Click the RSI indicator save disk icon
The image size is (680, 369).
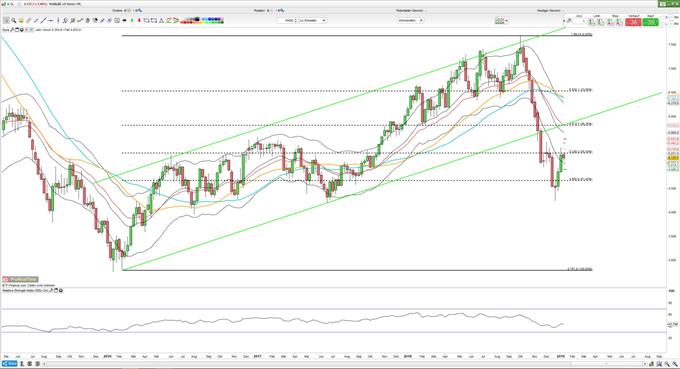(x=56, y=290)
